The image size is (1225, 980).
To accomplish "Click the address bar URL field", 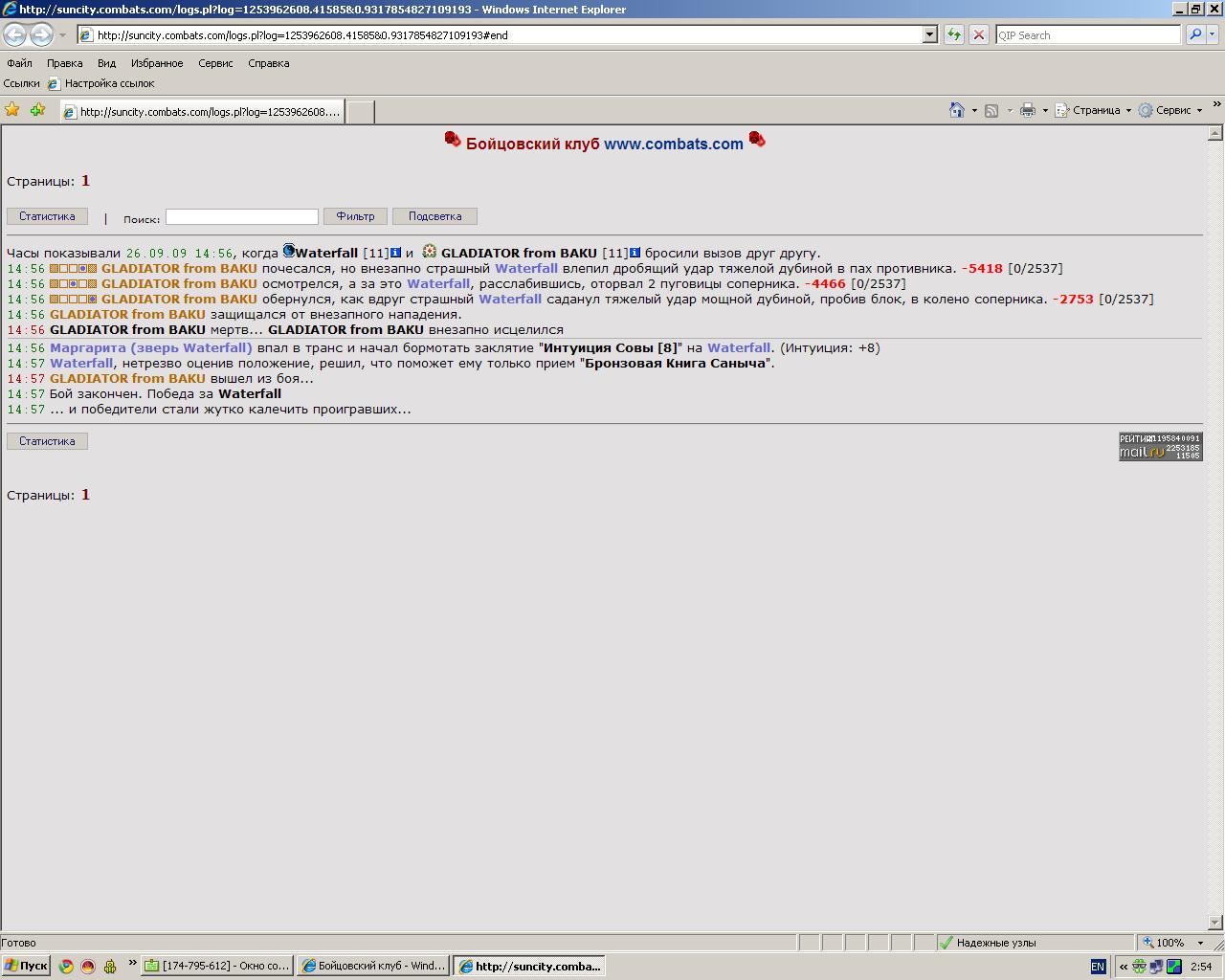I will click(507, 34).
